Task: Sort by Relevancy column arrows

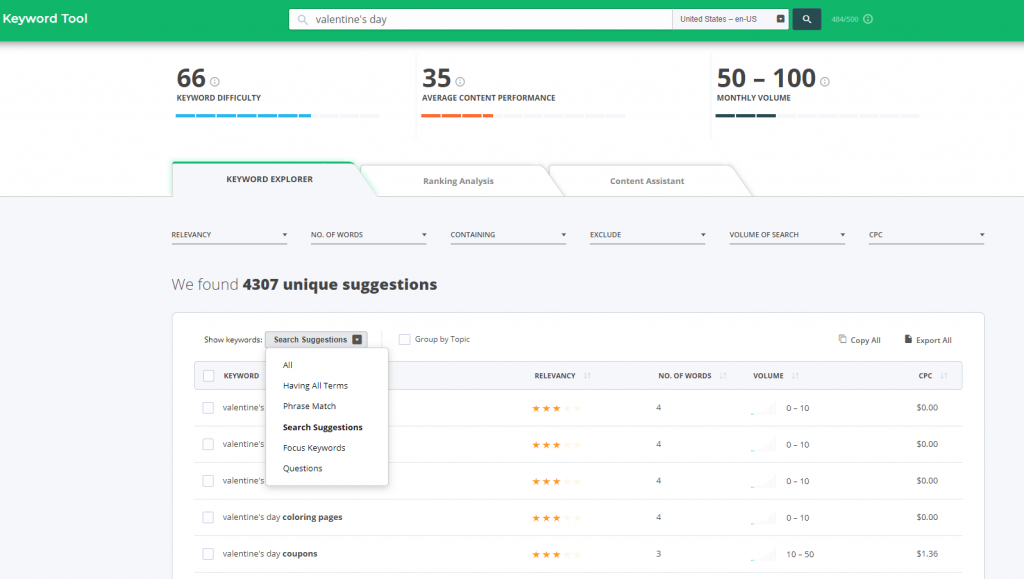Action: click(587, 376)
